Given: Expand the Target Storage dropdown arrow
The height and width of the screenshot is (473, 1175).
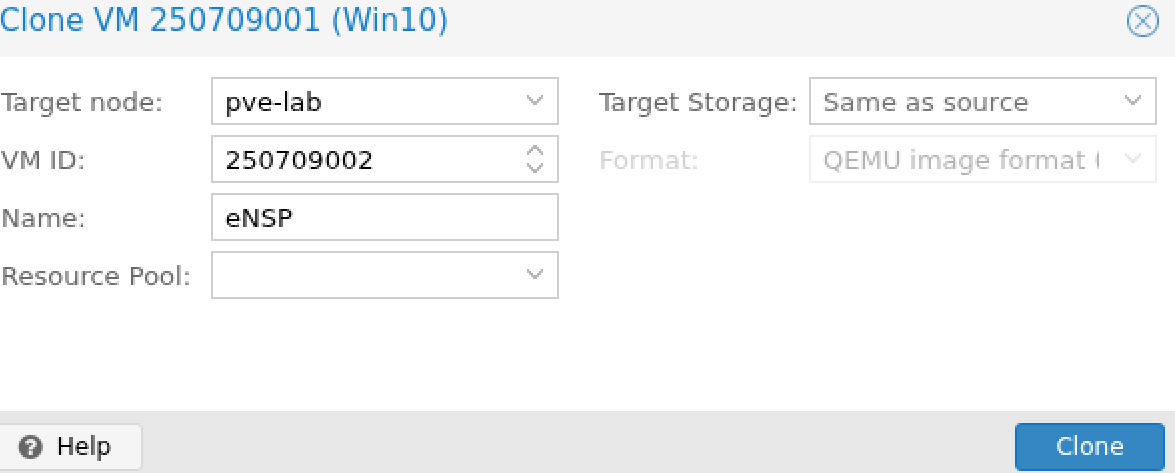Looking at the screenshot, I should (1133, 101).
